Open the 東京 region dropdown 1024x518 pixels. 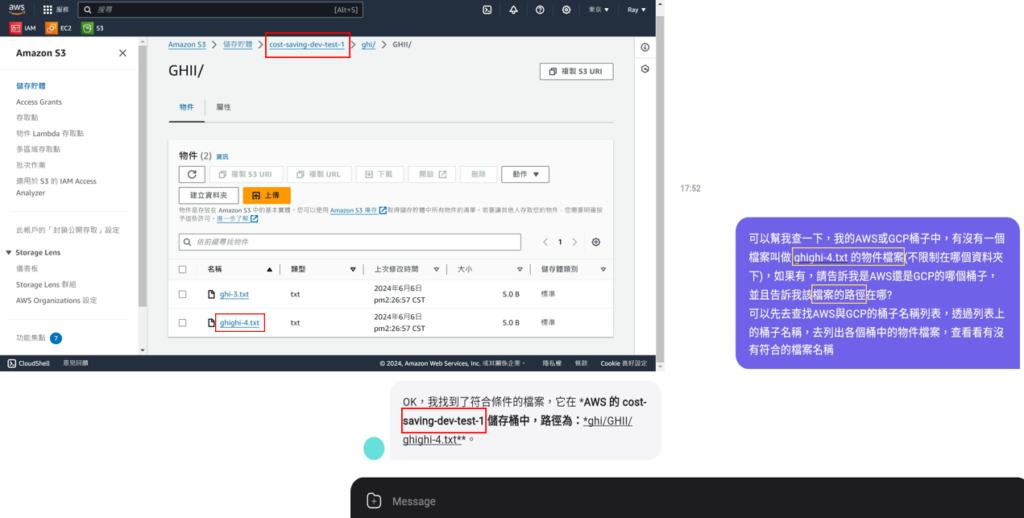point(599,10)
